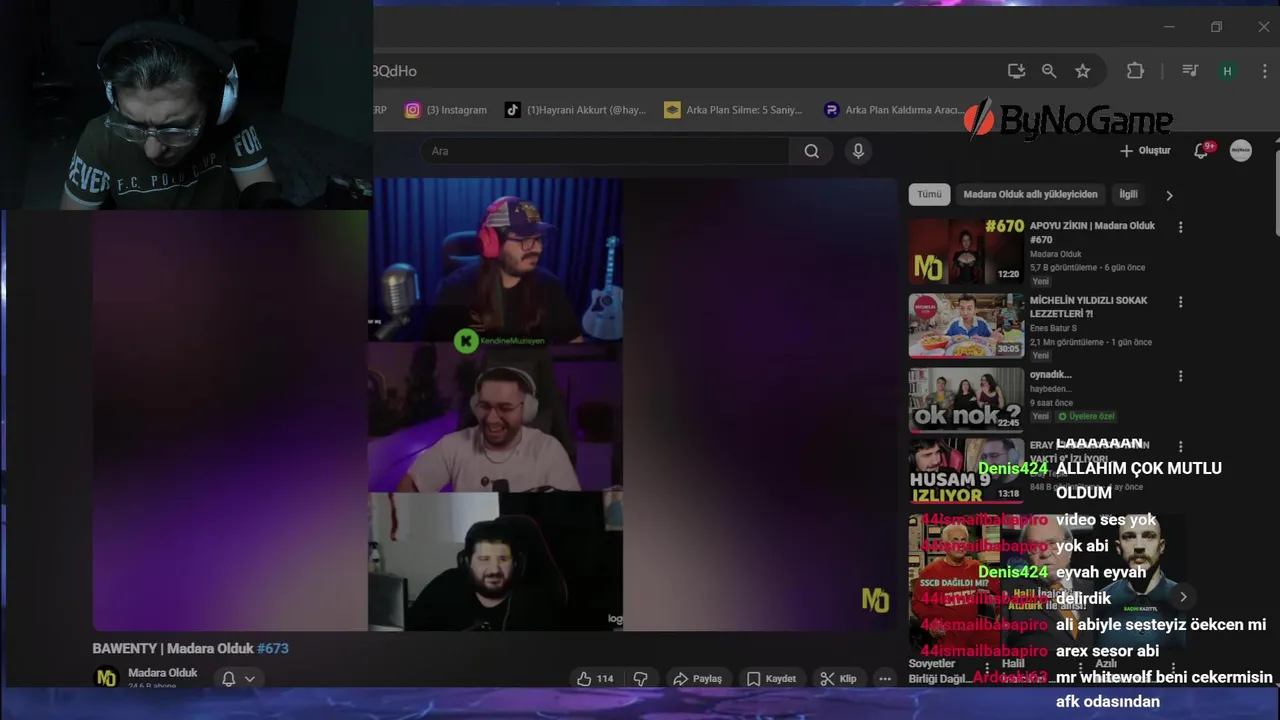
Task: Open Madara Olduk notification bell dropdown
Action: pos(238,679)
